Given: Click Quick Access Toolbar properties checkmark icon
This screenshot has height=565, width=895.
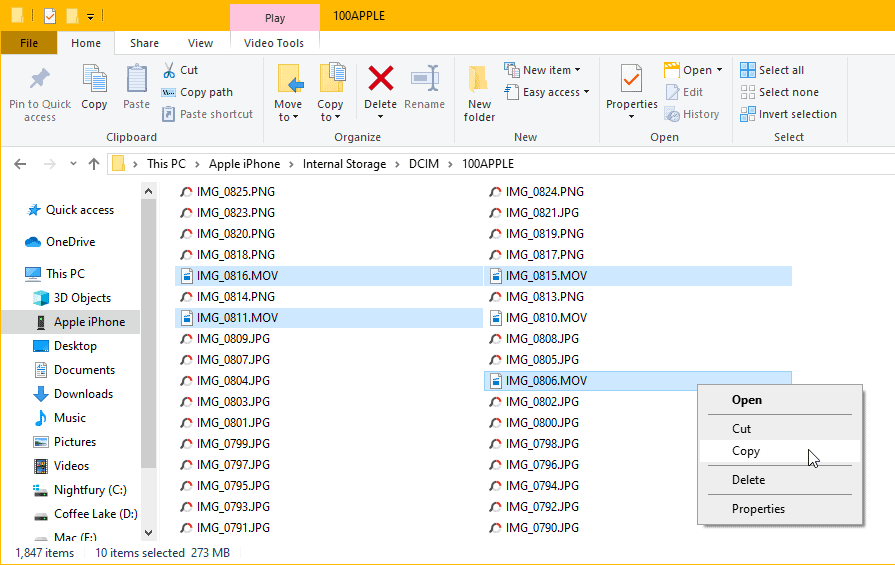Looking at the screenshot, I should click(50, 16).
